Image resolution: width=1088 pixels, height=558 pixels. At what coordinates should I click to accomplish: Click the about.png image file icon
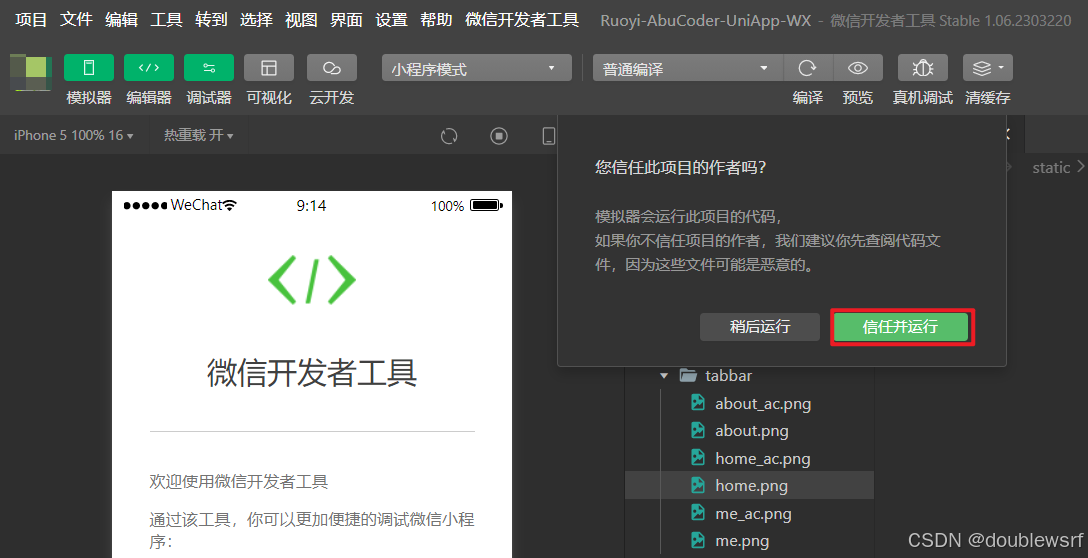698,430
